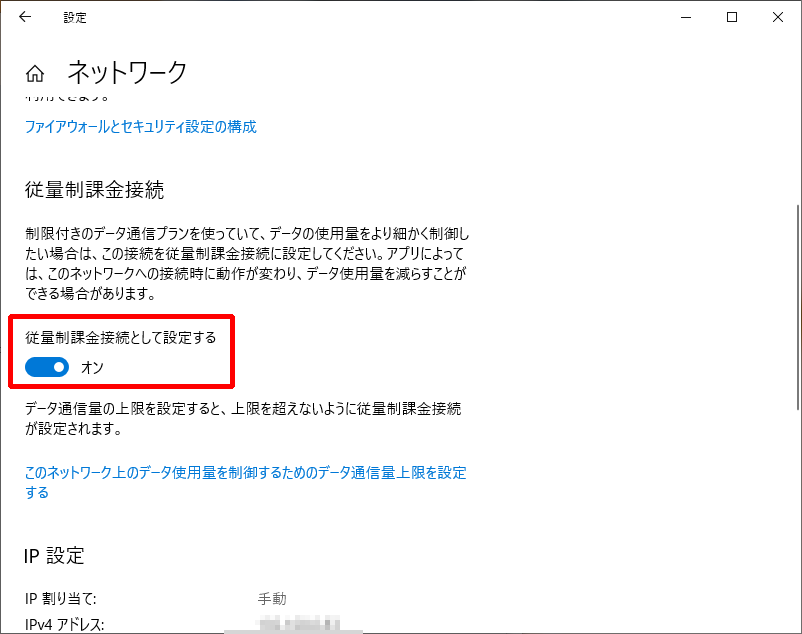Click the IPv4 アドレス: label
The height and width of the screenshot is (634, 802).
pyautogui.click(x=64, y=625)
